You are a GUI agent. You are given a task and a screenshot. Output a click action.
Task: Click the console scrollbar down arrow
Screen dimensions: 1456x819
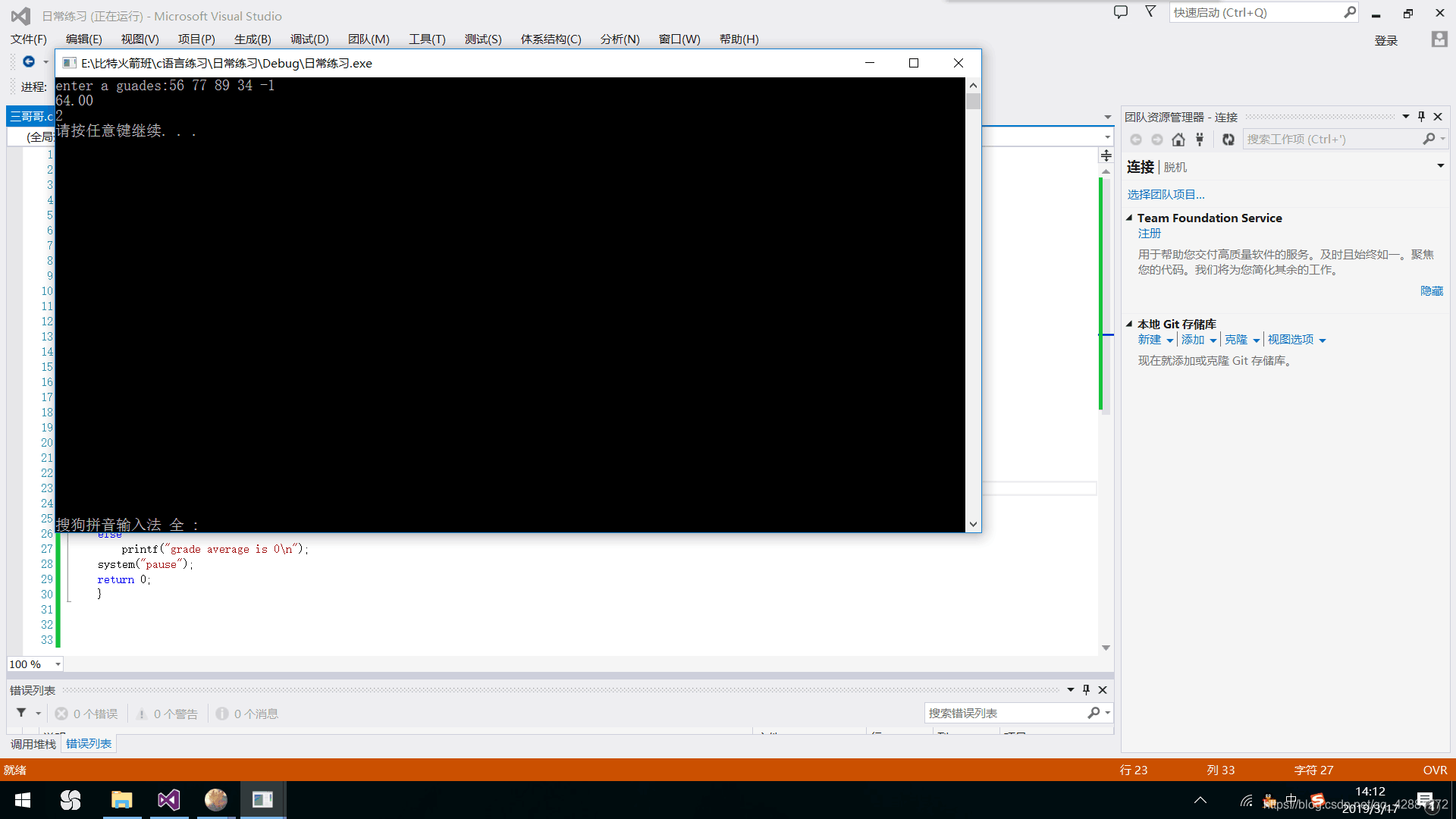pos(973,524)
